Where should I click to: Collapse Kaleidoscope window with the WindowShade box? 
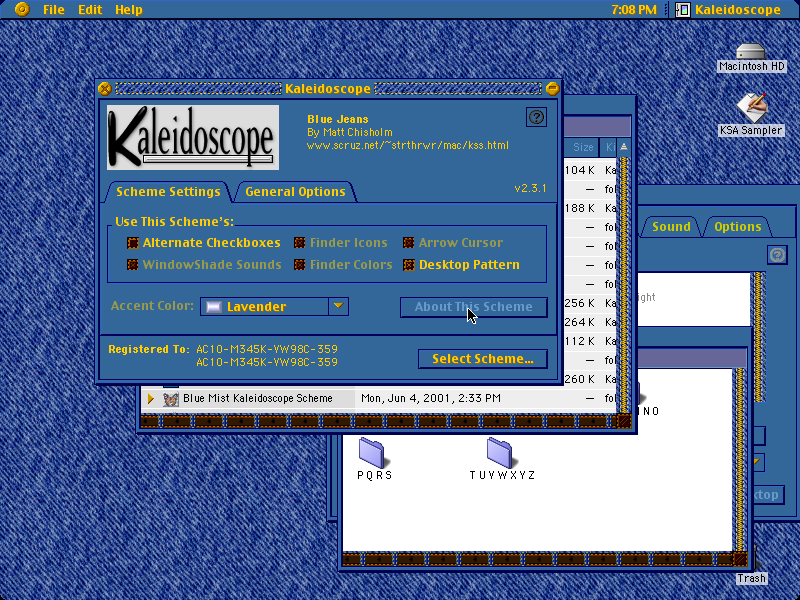(x=552, y=89)
